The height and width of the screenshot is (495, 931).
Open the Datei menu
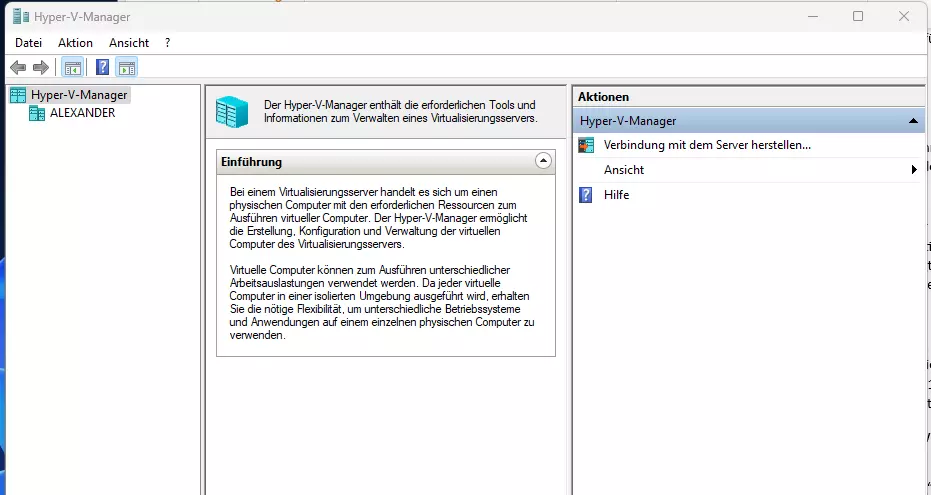(x=28, y=43)
